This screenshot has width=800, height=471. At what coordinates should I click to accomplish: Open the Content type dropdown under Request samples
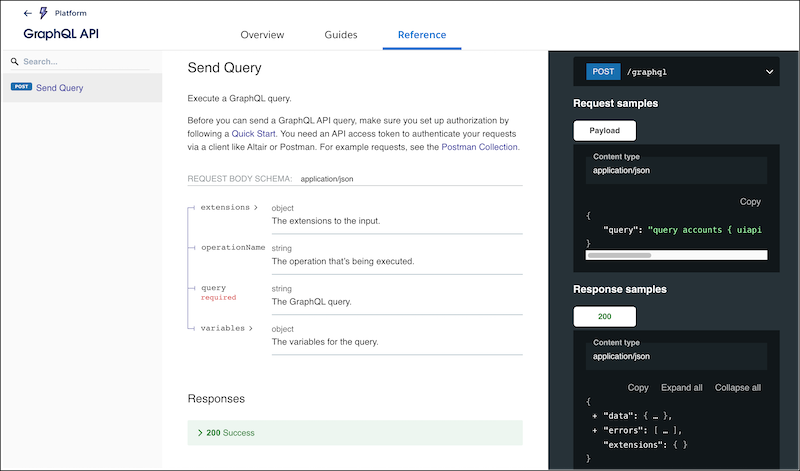pyautogui.click(x=676, y=170)
